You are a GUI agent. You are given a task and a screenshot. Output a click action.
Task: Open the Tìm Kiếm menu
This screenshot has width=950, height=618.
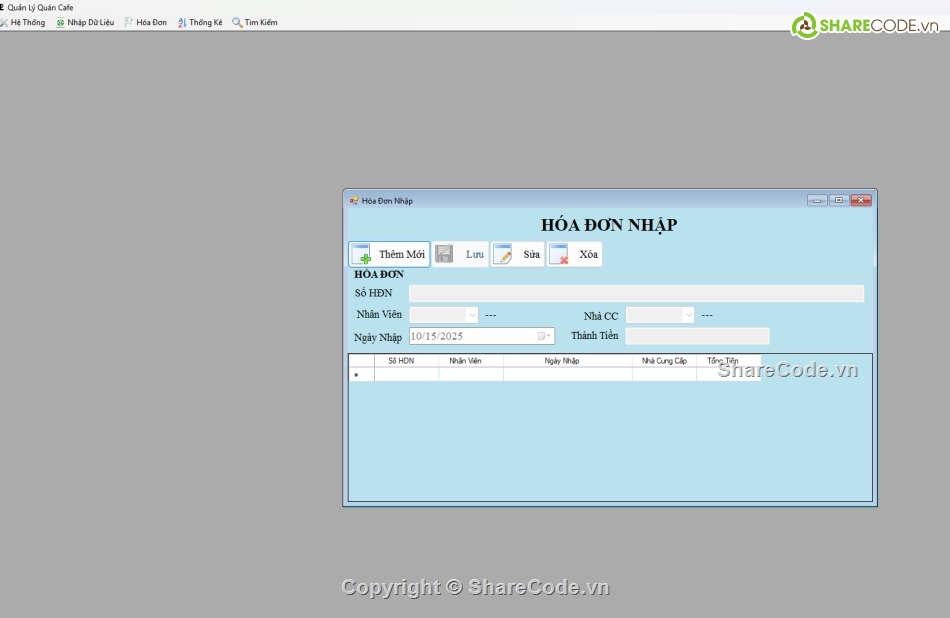pos(255,22)
